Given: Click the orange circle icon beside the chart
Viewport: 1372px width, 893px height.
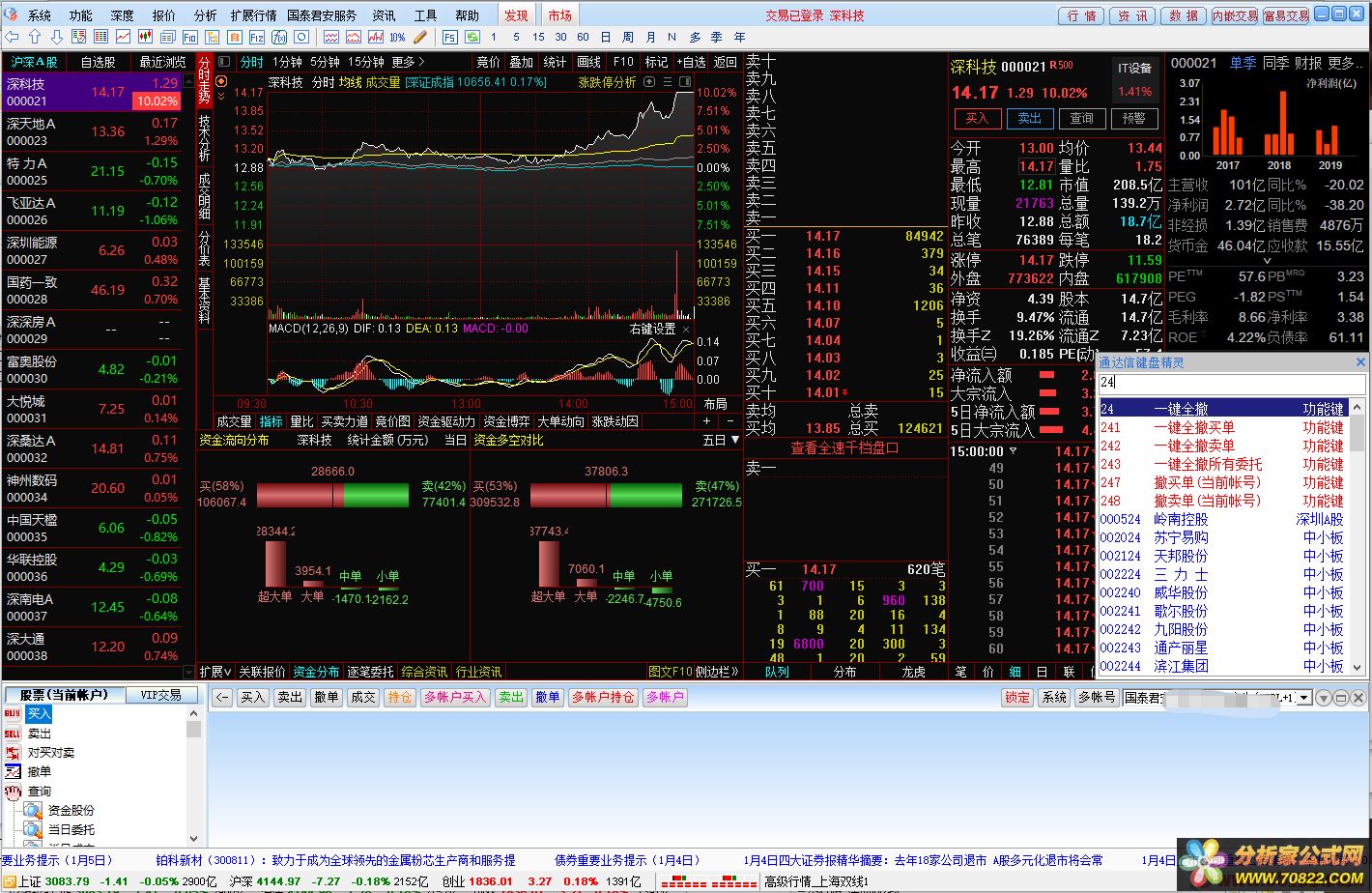Looking at the screenshot, I should [x=221, y=83].
